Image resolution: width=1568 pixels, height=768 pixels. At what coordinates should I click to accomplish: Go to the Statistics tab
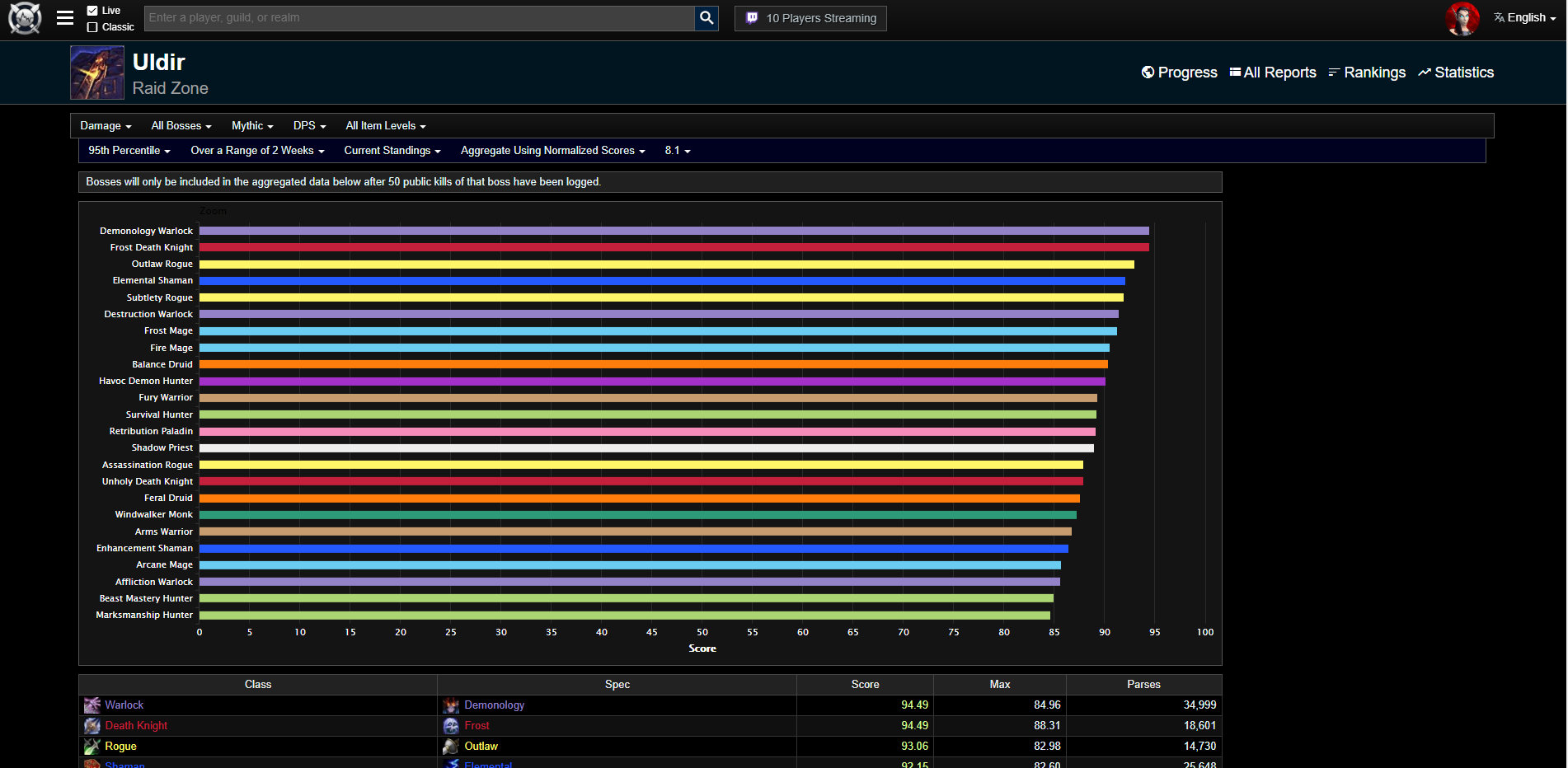pos(1456,73)
